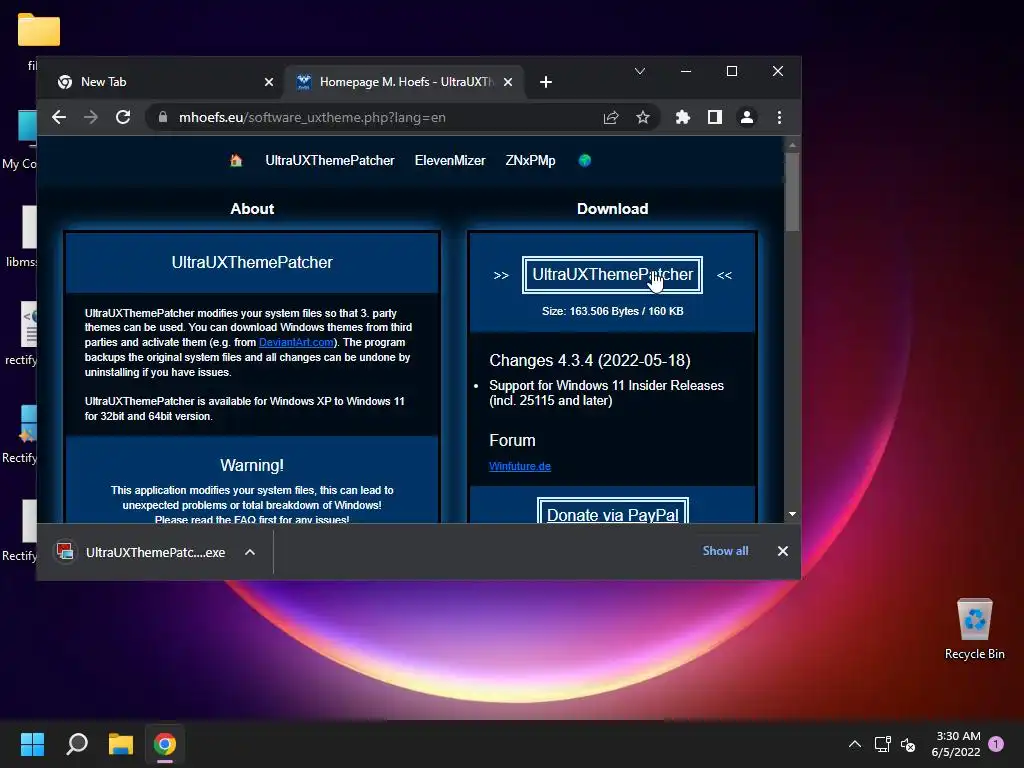Click the home icon in site navigation
The height and width of the screenshot is (768, 1024).
[x=236, y=161]
